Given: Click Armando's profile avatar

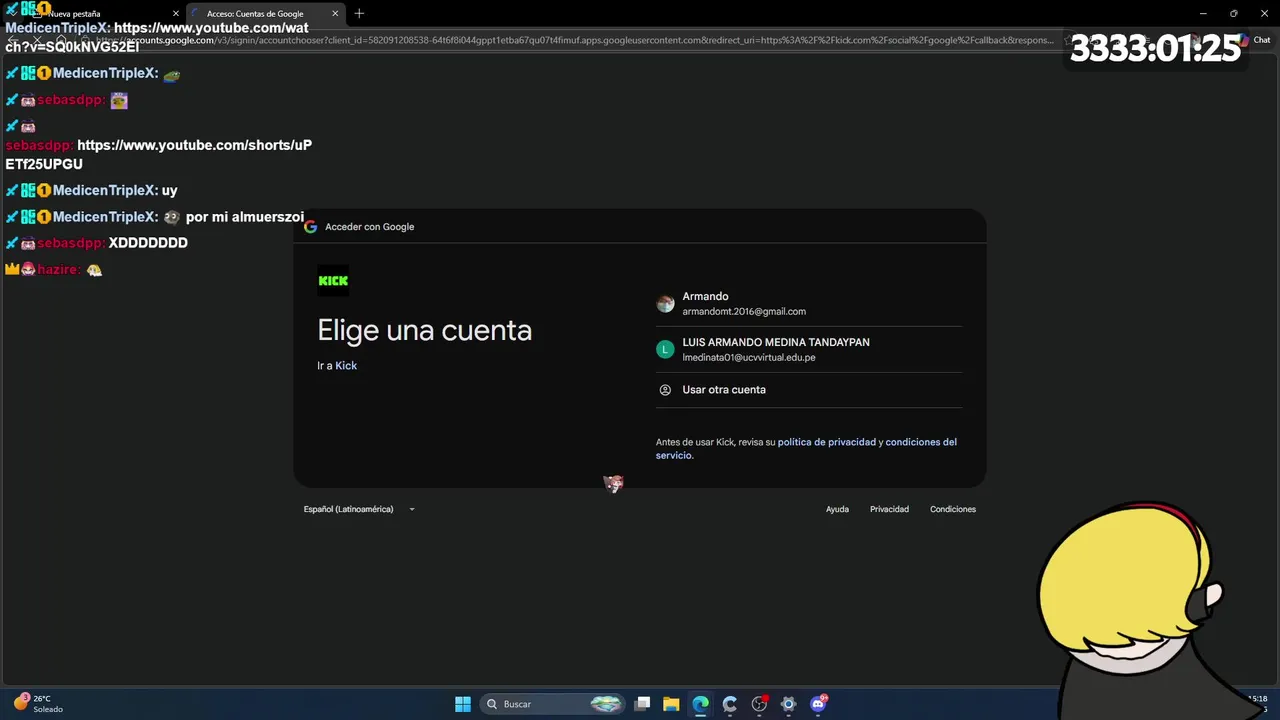Looking at the screenshot, I should (x=665, y=304).
